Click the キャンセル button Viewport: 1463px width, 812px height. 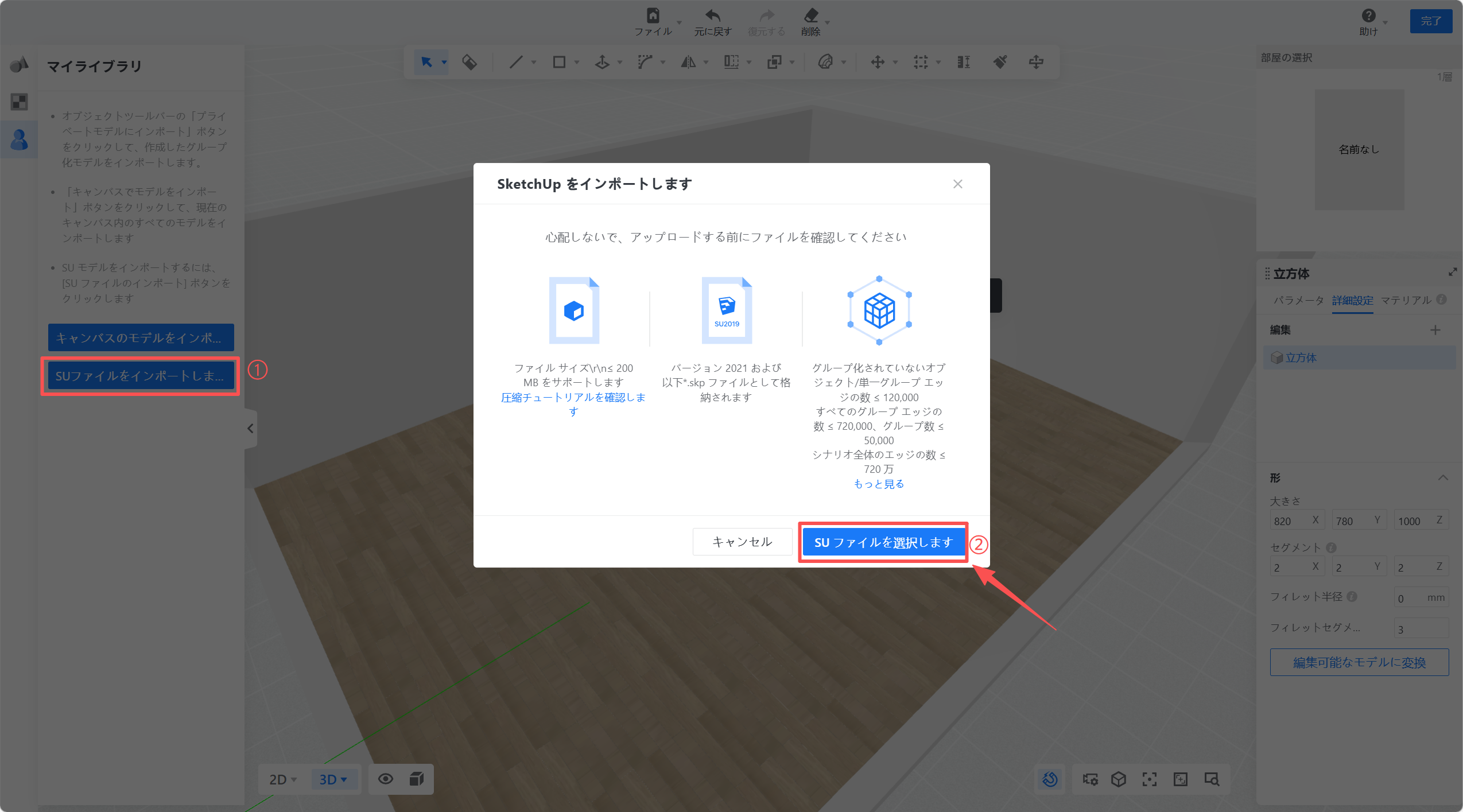pyautogui.click(x=742, y=542)
